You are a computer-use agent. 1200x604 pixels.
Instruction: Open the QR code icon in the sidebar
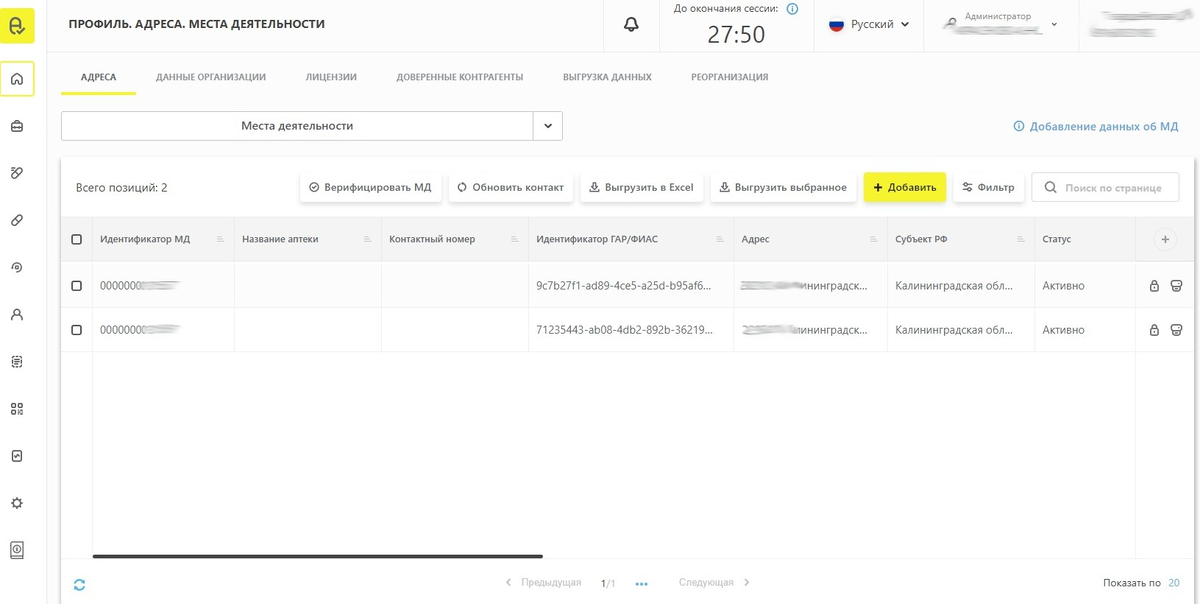tap(17, 408)
